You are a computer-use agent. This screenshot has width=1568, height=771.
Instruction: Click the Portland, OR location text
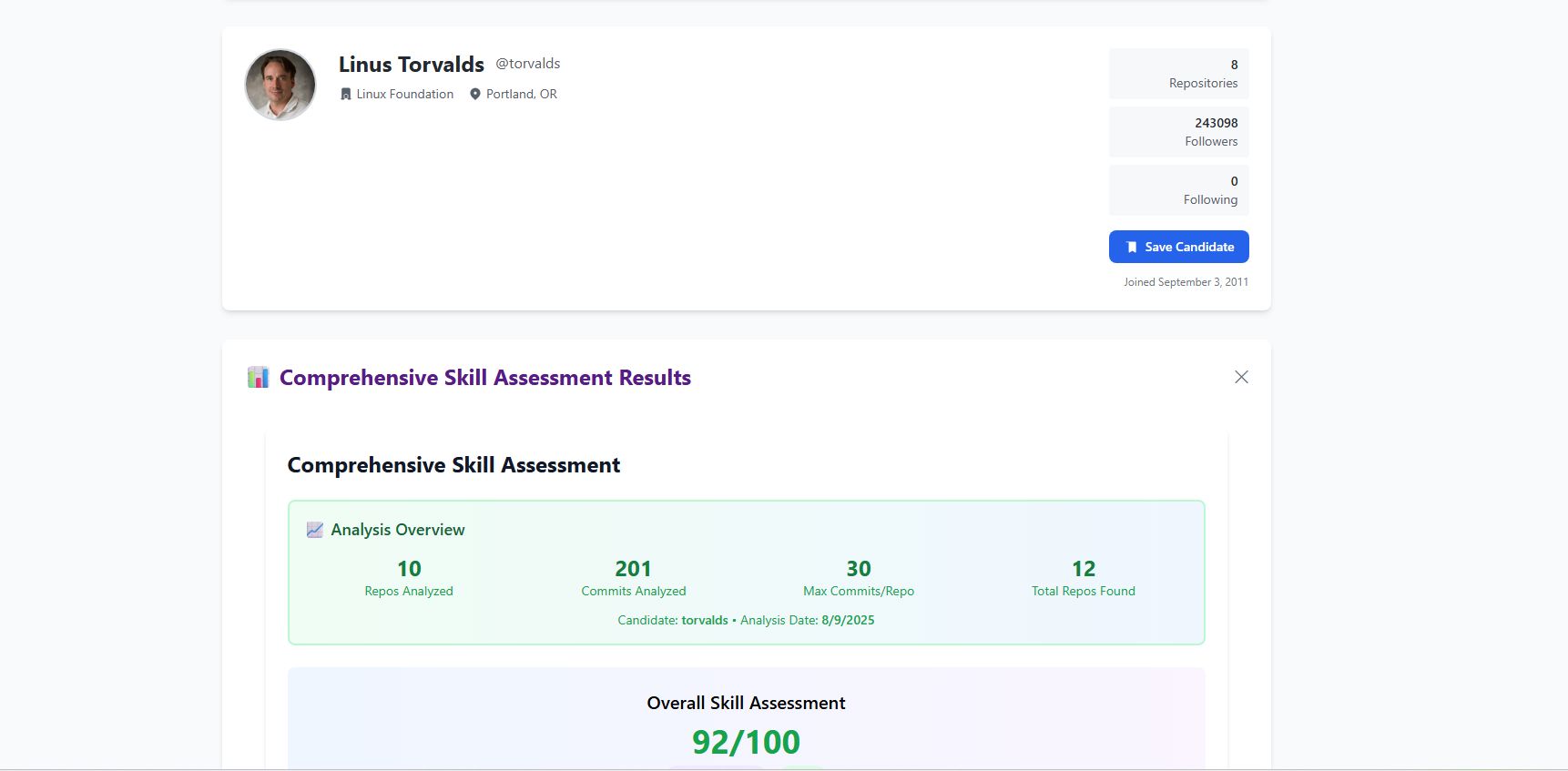522,94
